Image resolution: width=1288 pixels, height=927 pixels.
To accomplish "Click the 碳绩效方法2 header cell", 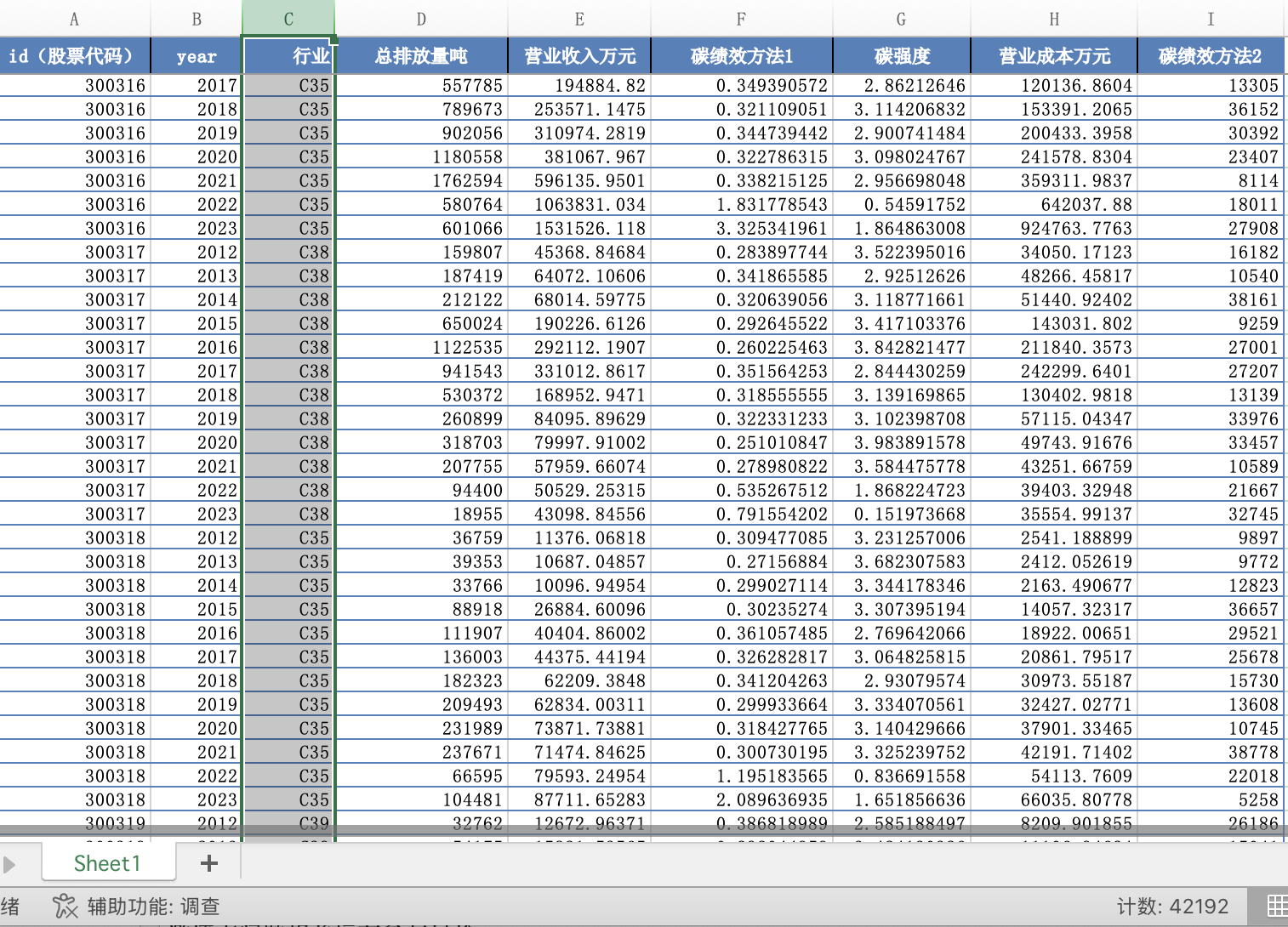I will tap(1211, 56).
